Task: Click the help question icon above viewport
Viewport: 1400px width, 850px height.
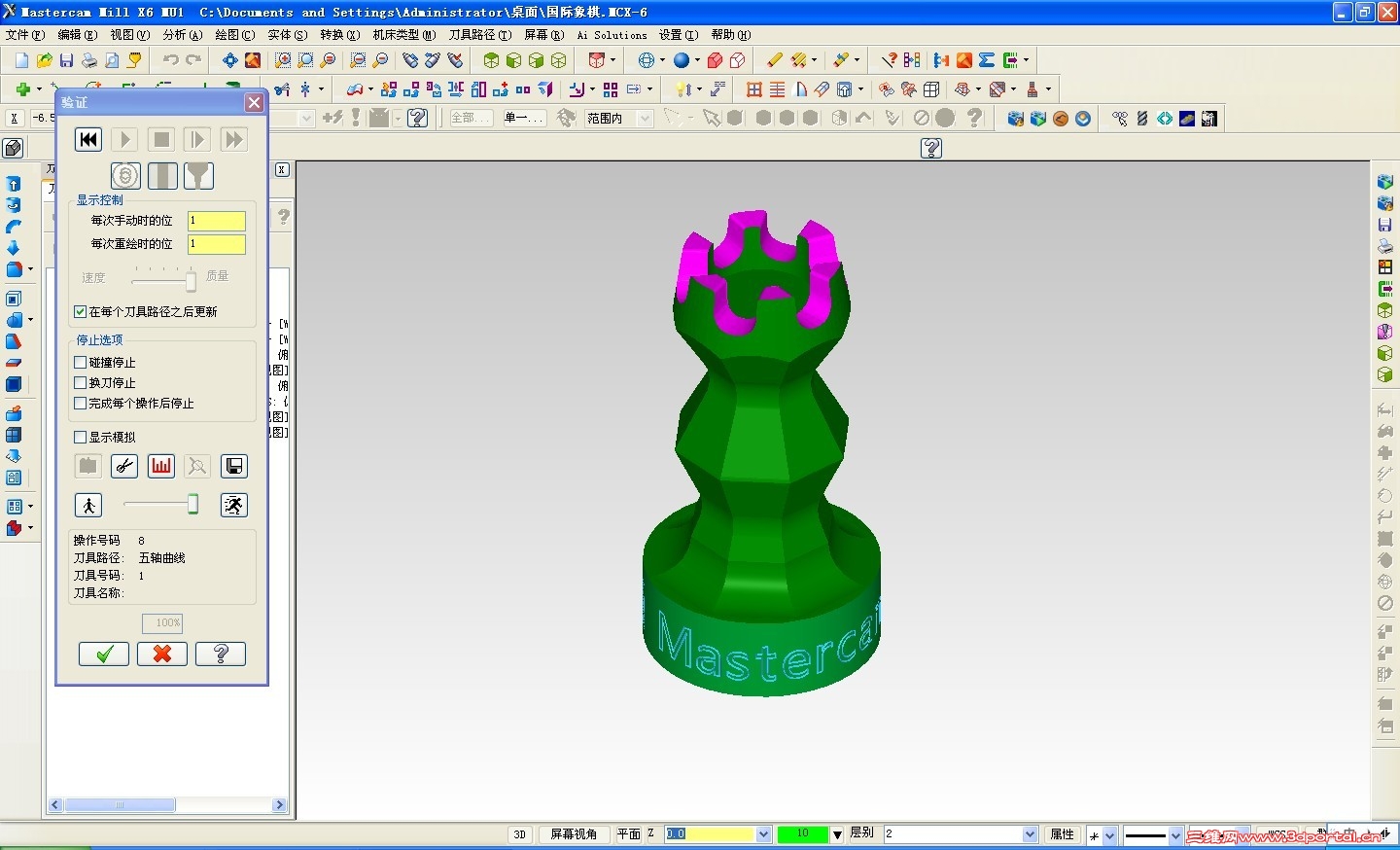Action: (x=931, y=148)
